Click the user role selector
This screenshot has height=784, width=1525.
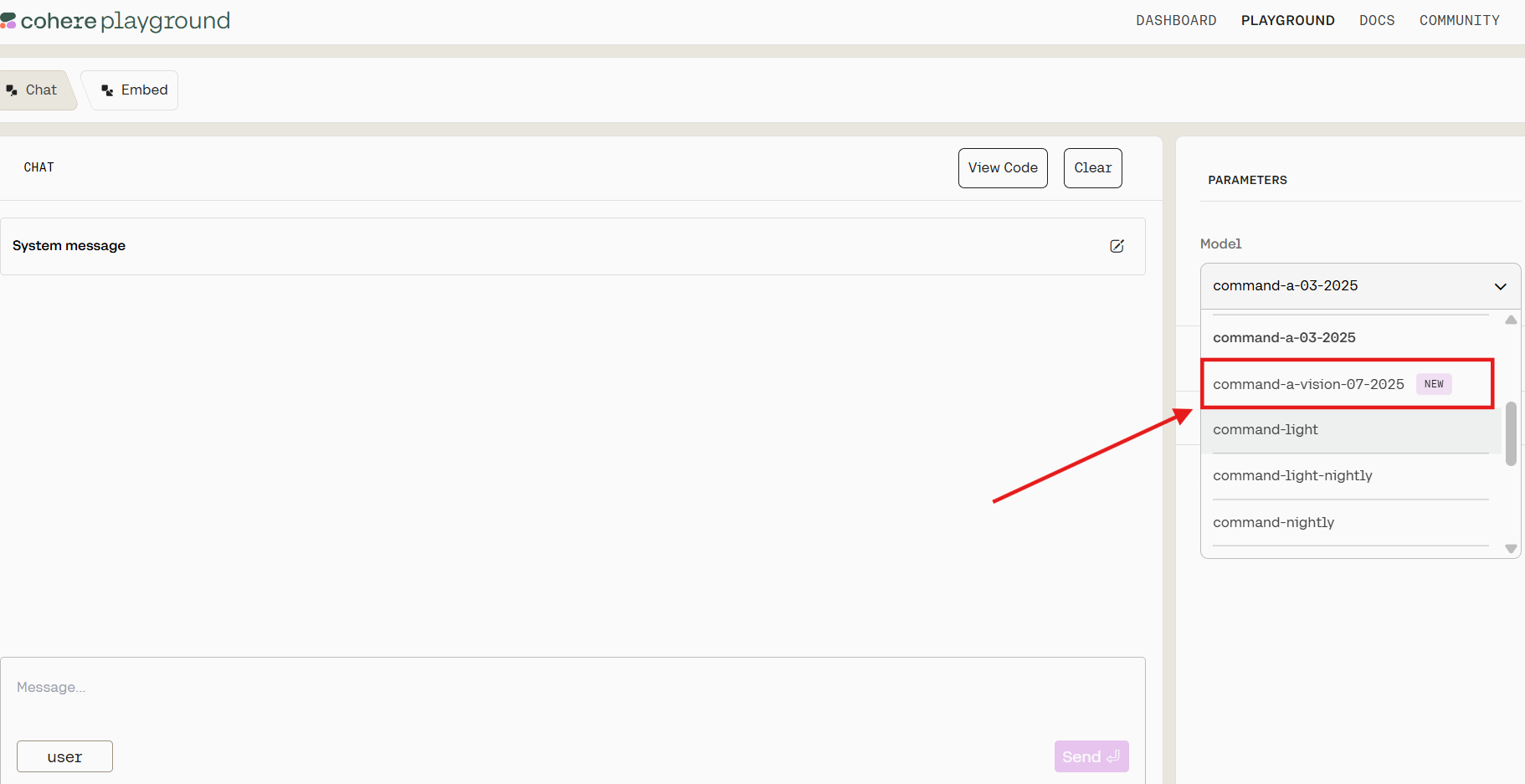point(64,756)
